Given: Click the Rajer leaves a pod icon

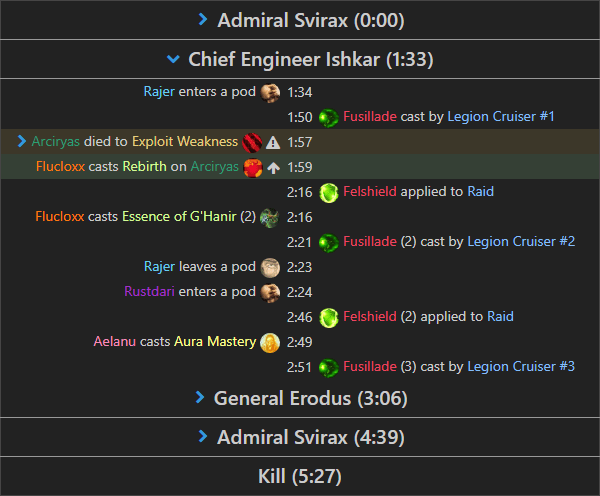Looking at the screenshot, I should [270, 267].
